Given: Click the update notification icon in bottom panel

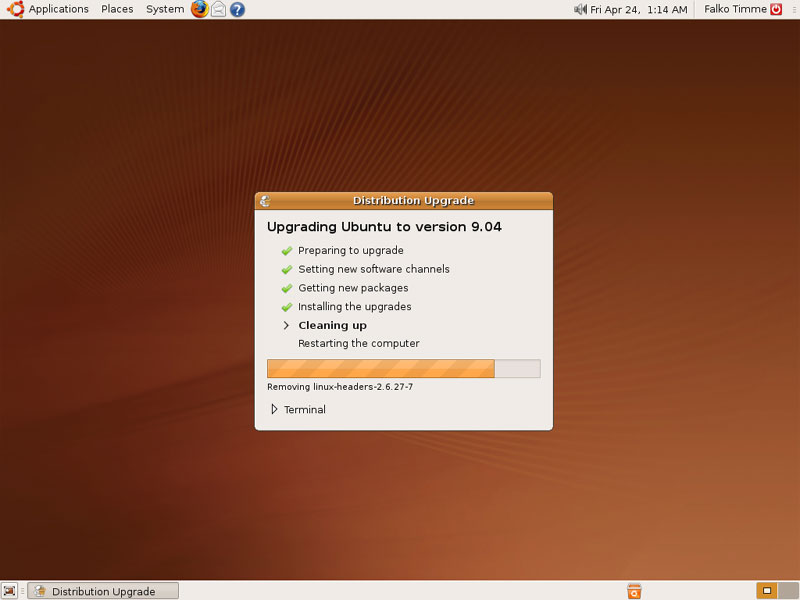Looking at the screenshot, I should (634, 591).
